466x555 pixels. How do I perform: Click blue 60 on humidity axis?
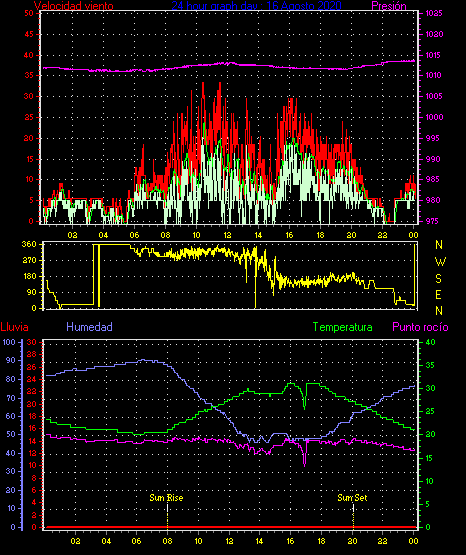point(11,416)
